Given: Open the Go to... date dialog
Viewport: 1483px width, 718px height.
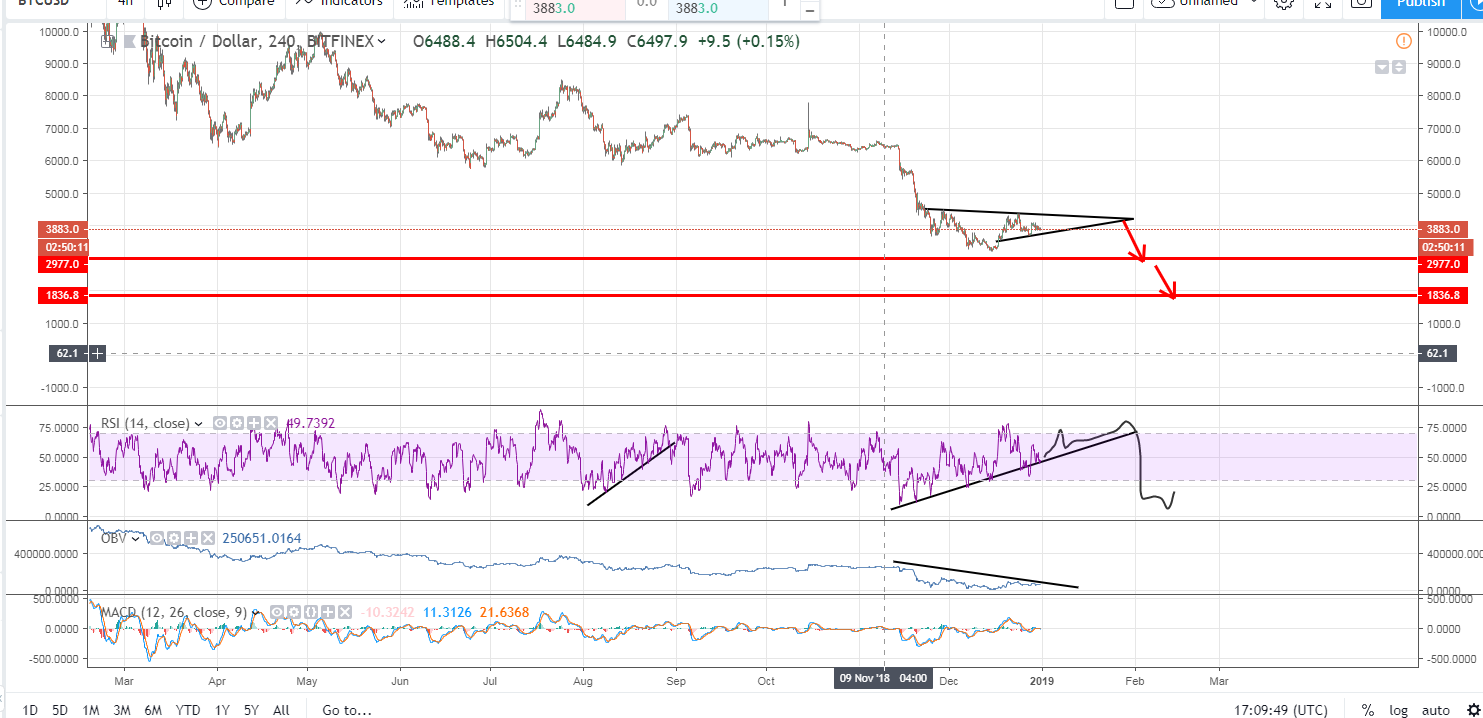Looking at the screenshot, I should [347, 710].
